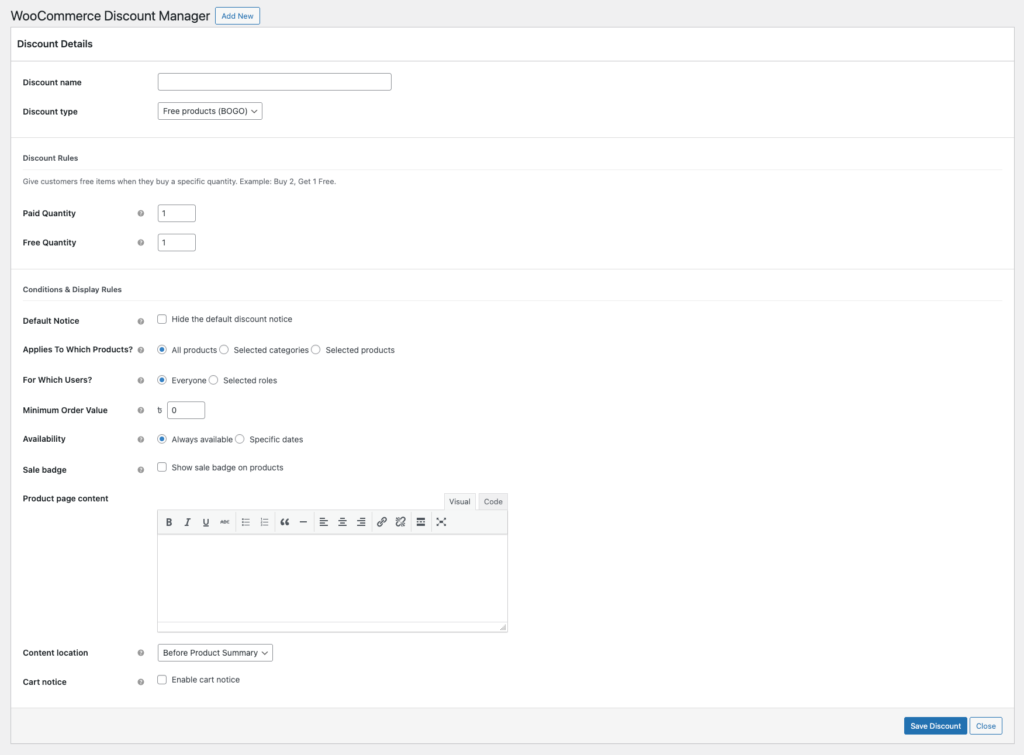Align editor text center
1024x755 pixels.
coord(342,522)
